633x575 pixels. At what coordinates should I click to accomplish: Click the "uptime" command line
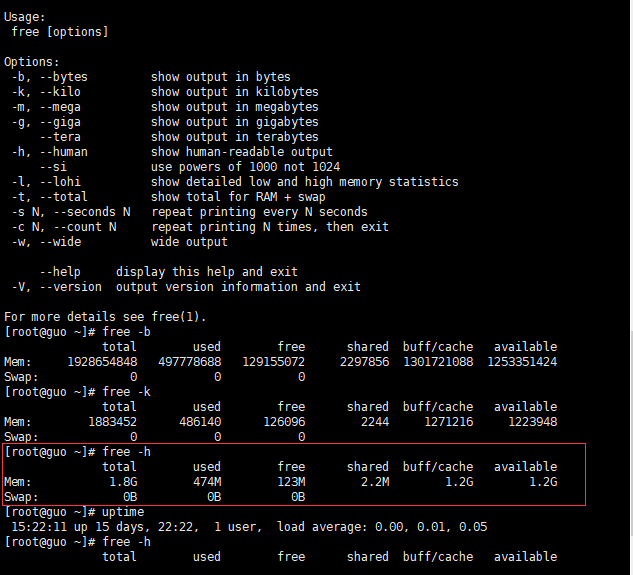click(74, 512)
